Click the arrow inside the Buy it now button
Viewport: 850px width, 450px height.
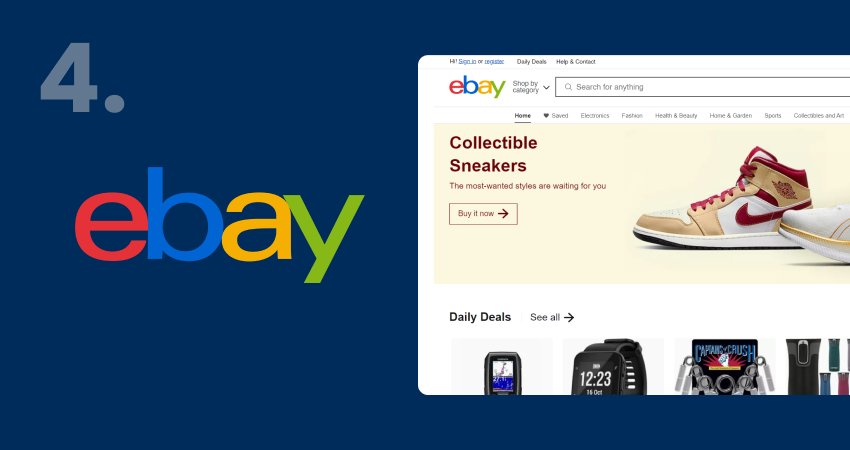click(x=503, y=214)
